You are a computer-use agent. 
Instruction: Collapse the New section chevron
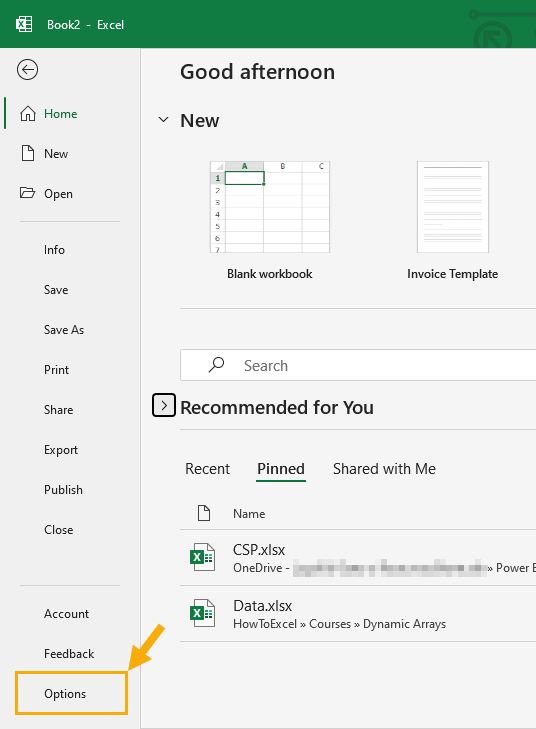(x=163, y=120)
